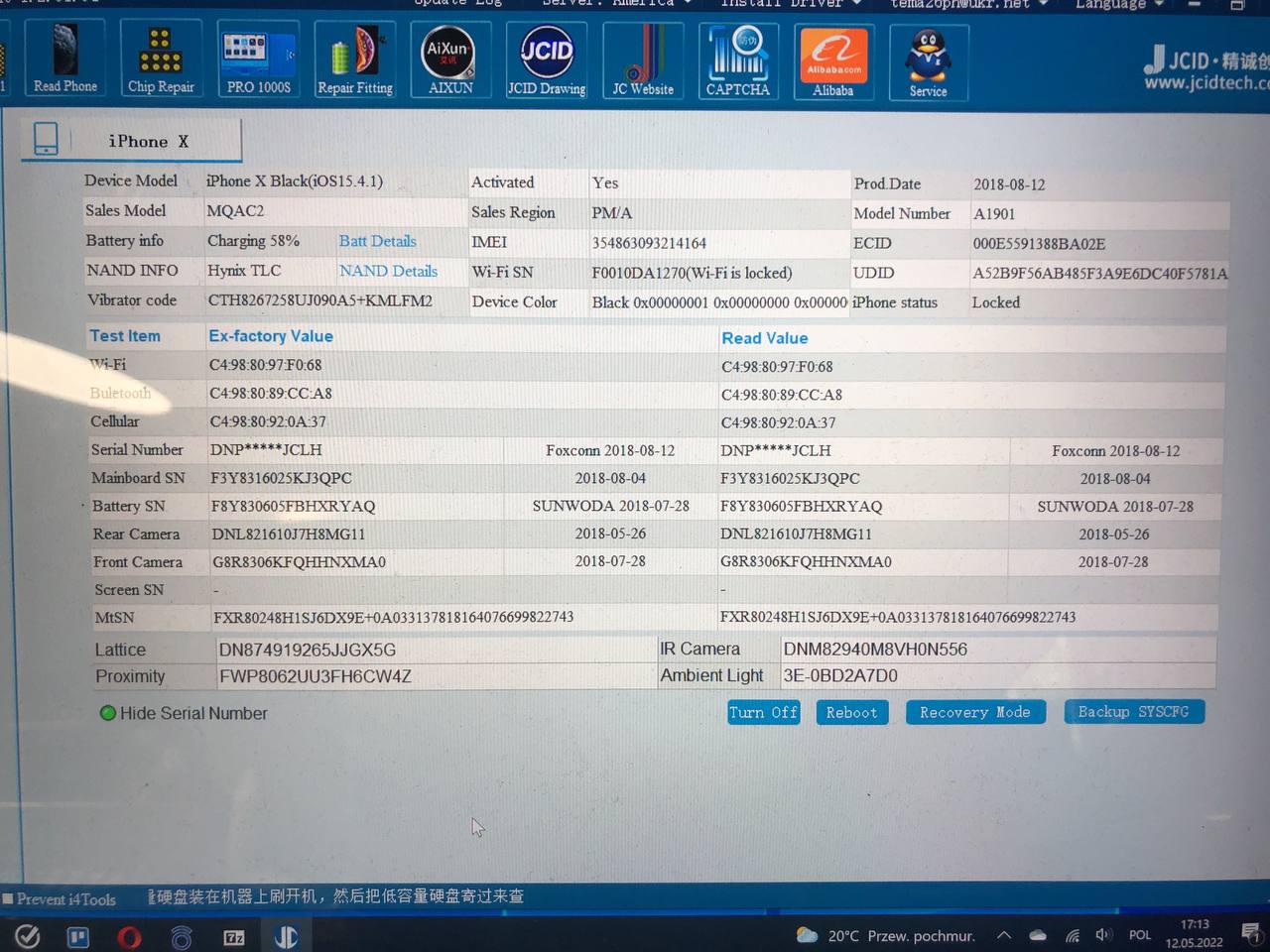Open the Language dropdown
1270x952 pixels.
pyautogui.click(x=1119, y=4)
